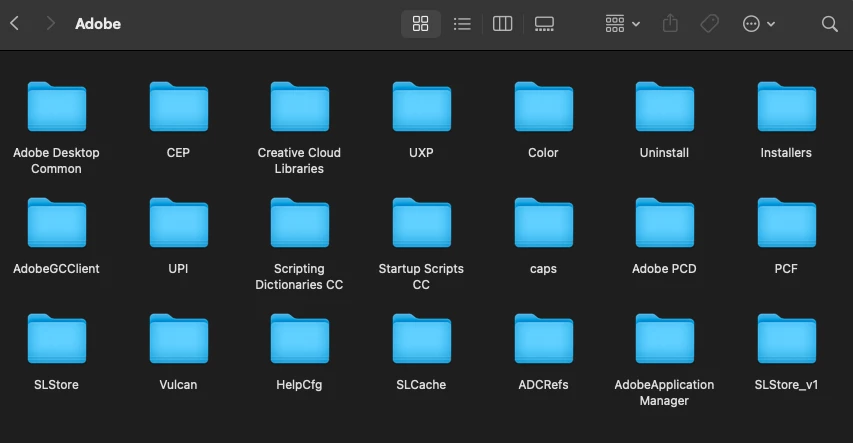Click the "Adobe PCD" name label
Viewport: 853px width, 443px height.
(664, 268)
